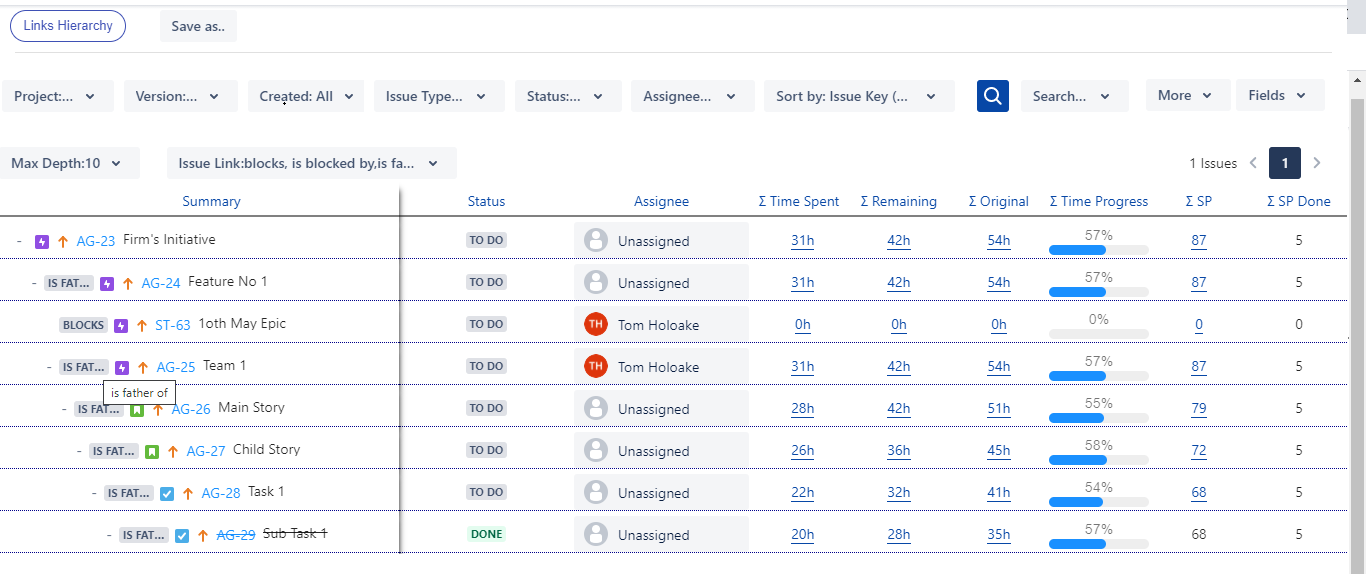The image size is (1366, 574).
Task: Open the Fields menu
Action: 1280,95
